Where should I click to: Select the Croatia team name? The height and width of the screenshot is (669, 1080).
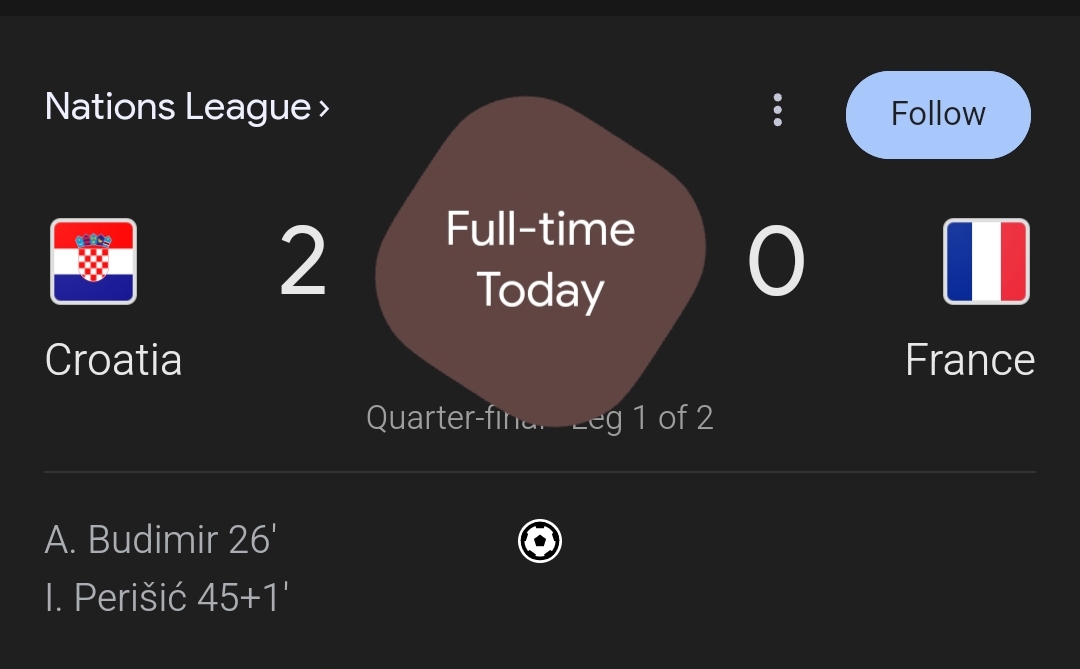point(113,360)
